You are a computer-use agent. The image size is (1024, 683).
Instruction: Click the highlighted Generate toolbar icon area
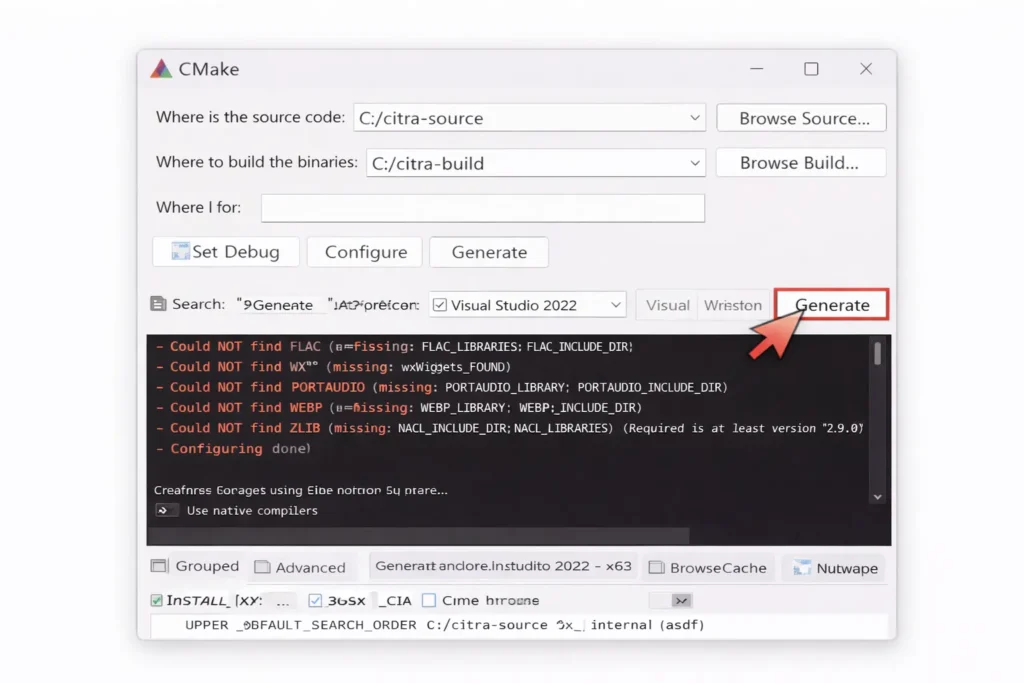(x=831, y=304)
